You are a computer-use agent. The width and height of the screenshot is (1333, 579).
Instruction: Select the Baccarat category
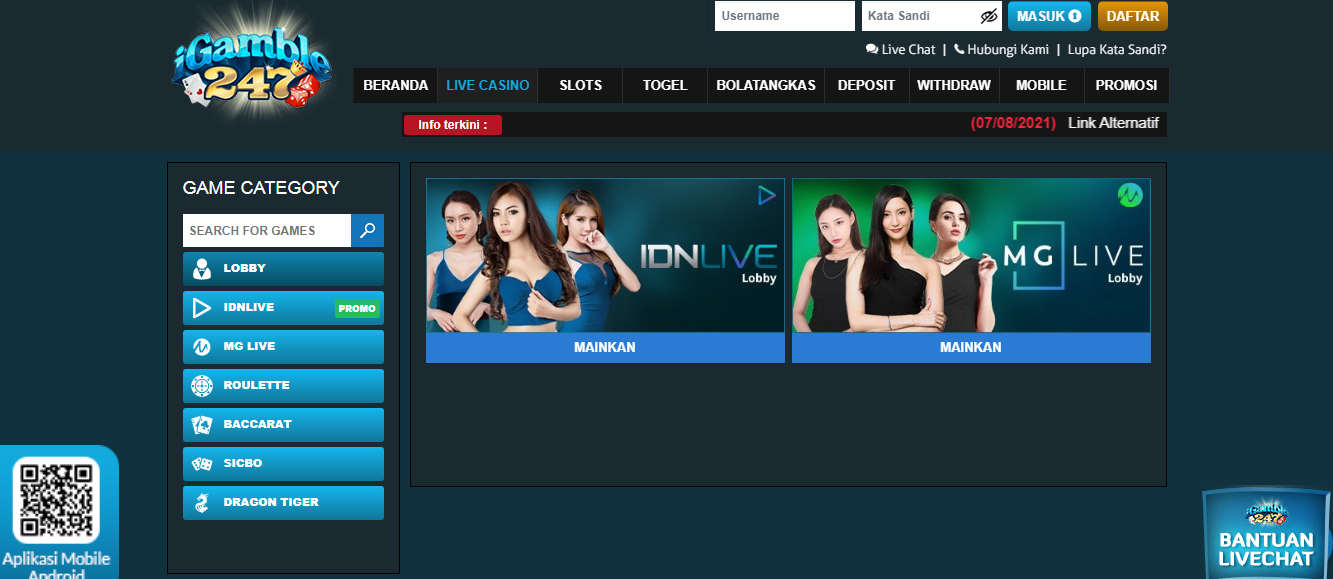tap(283, 425)
